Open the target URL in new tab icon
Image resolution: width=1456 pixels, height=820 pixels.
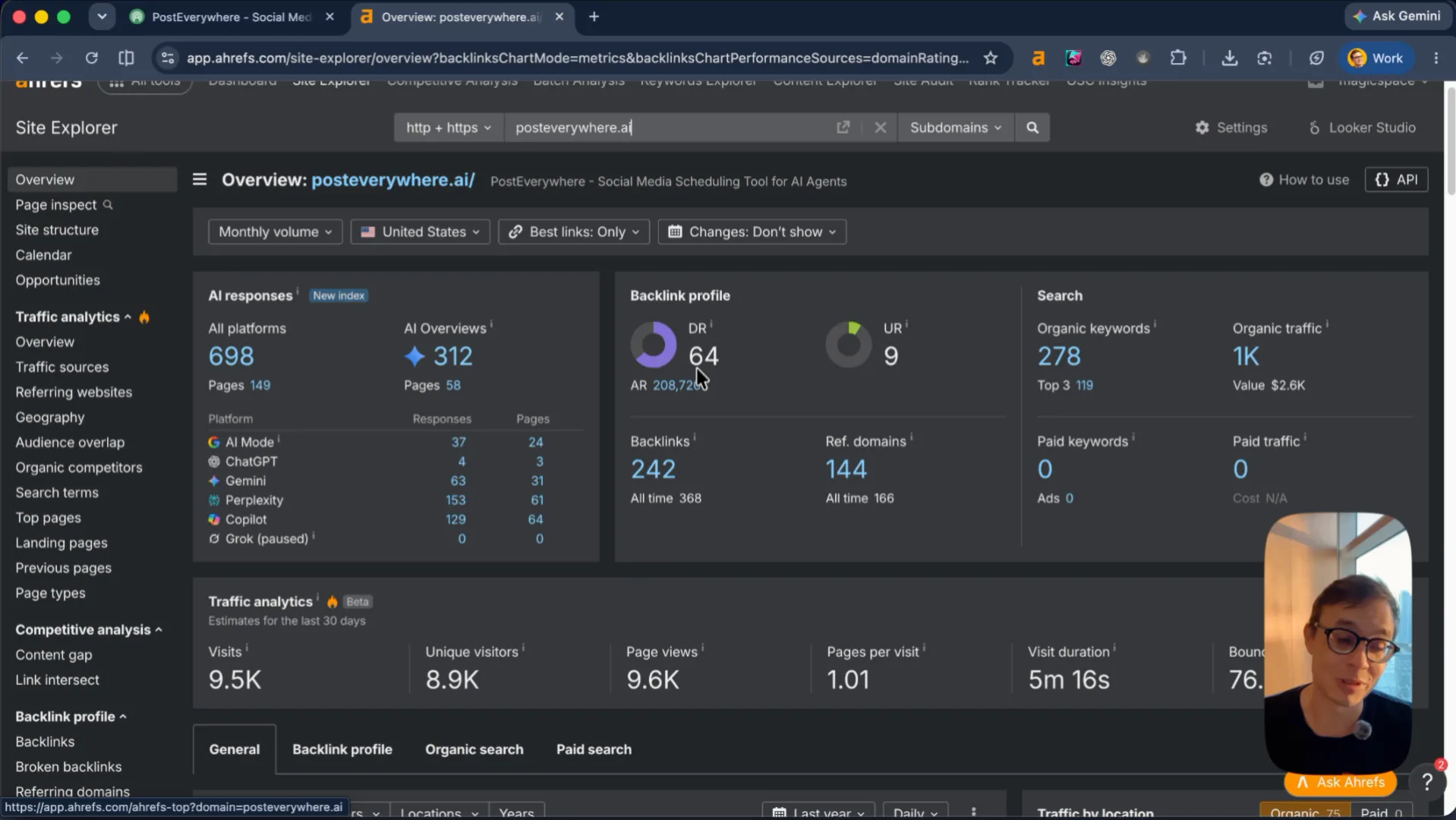[843, 128]
